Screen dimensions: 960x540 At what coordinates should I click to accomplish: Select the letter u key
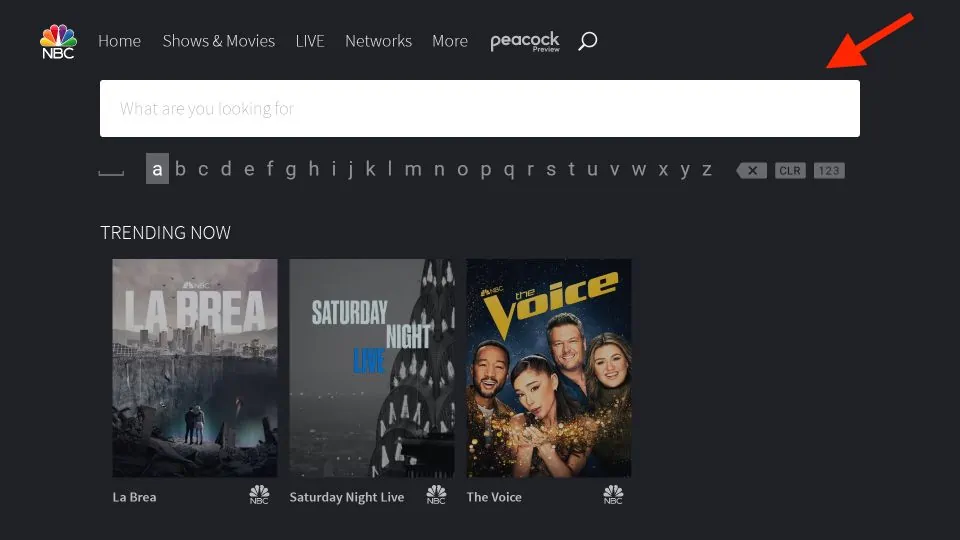pyautogui.click(x=592, y=170)
